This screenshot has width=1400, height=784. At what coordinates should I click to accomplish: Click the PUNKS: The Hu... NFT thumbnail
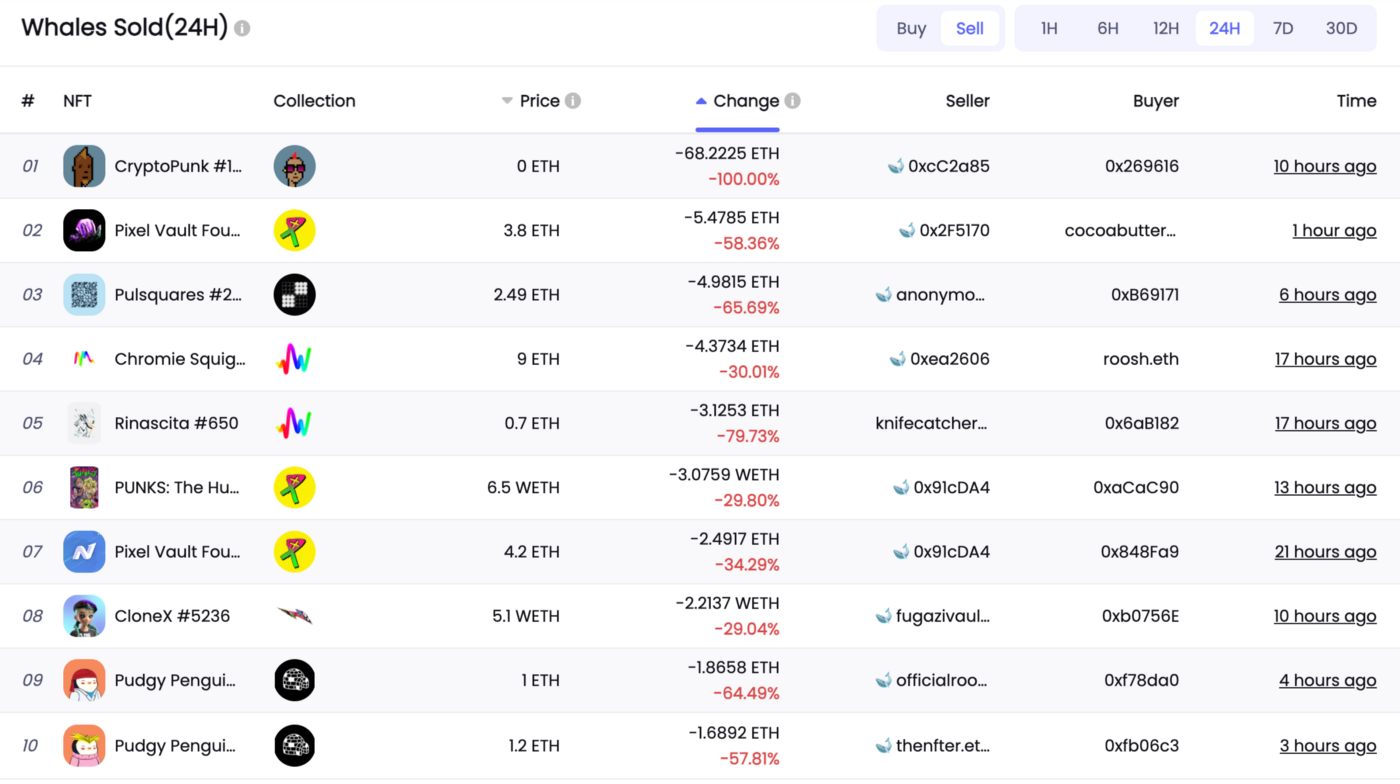[84, 487]
